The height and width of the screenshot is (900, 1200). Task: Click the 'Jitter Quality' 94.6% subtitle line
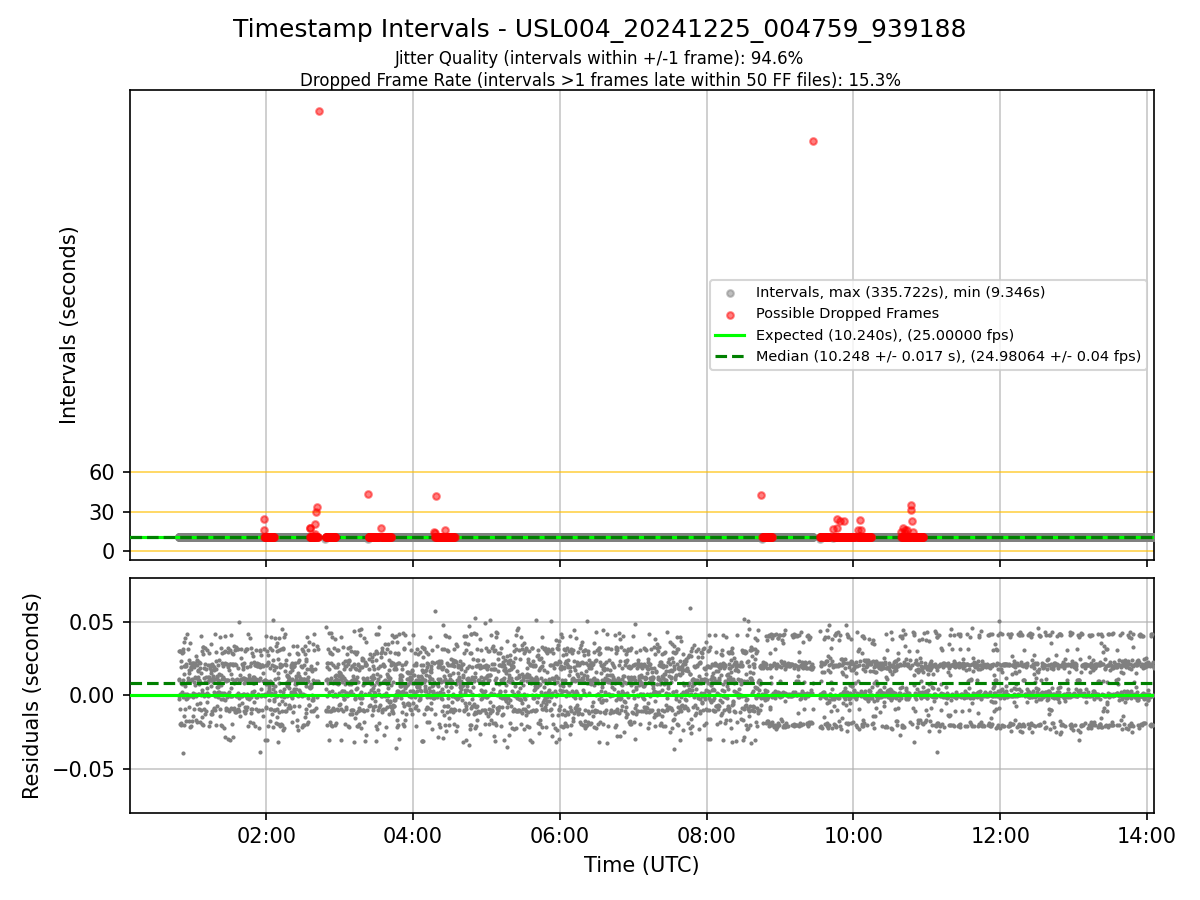pos(599,58)
